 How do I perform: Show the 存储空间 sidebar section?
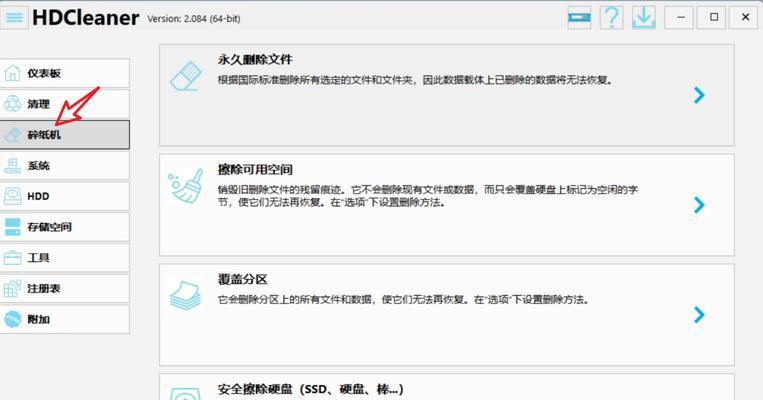pos(64,227)
